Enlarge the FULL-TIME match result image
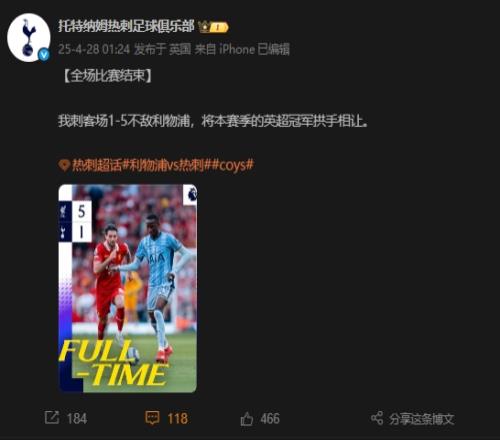The height and width of the screenshot is (440, 500). pyautogui.click(x=128, y=288)
